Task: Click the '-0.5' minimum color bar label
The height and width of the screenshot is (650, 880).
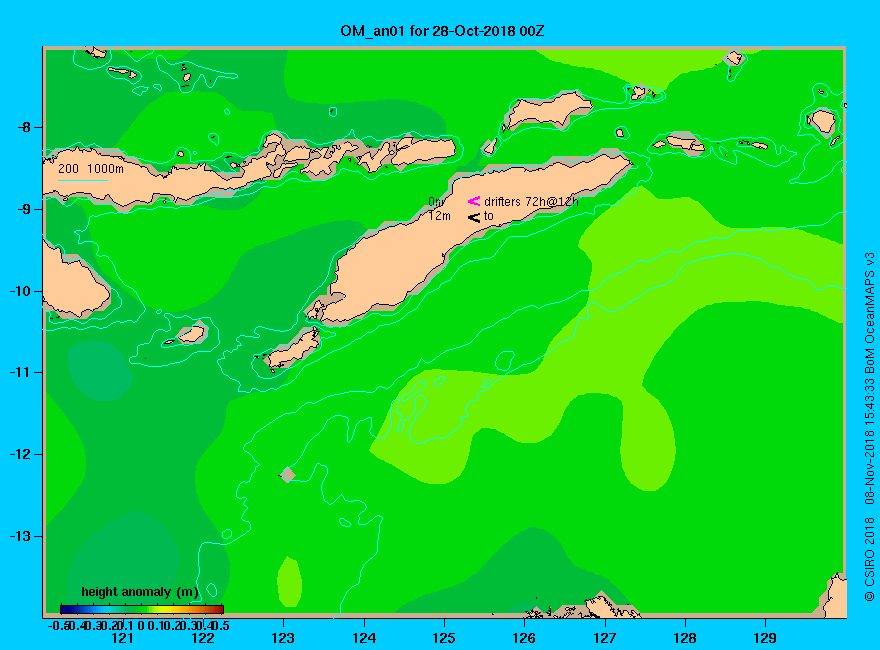Action: [58, 625]
